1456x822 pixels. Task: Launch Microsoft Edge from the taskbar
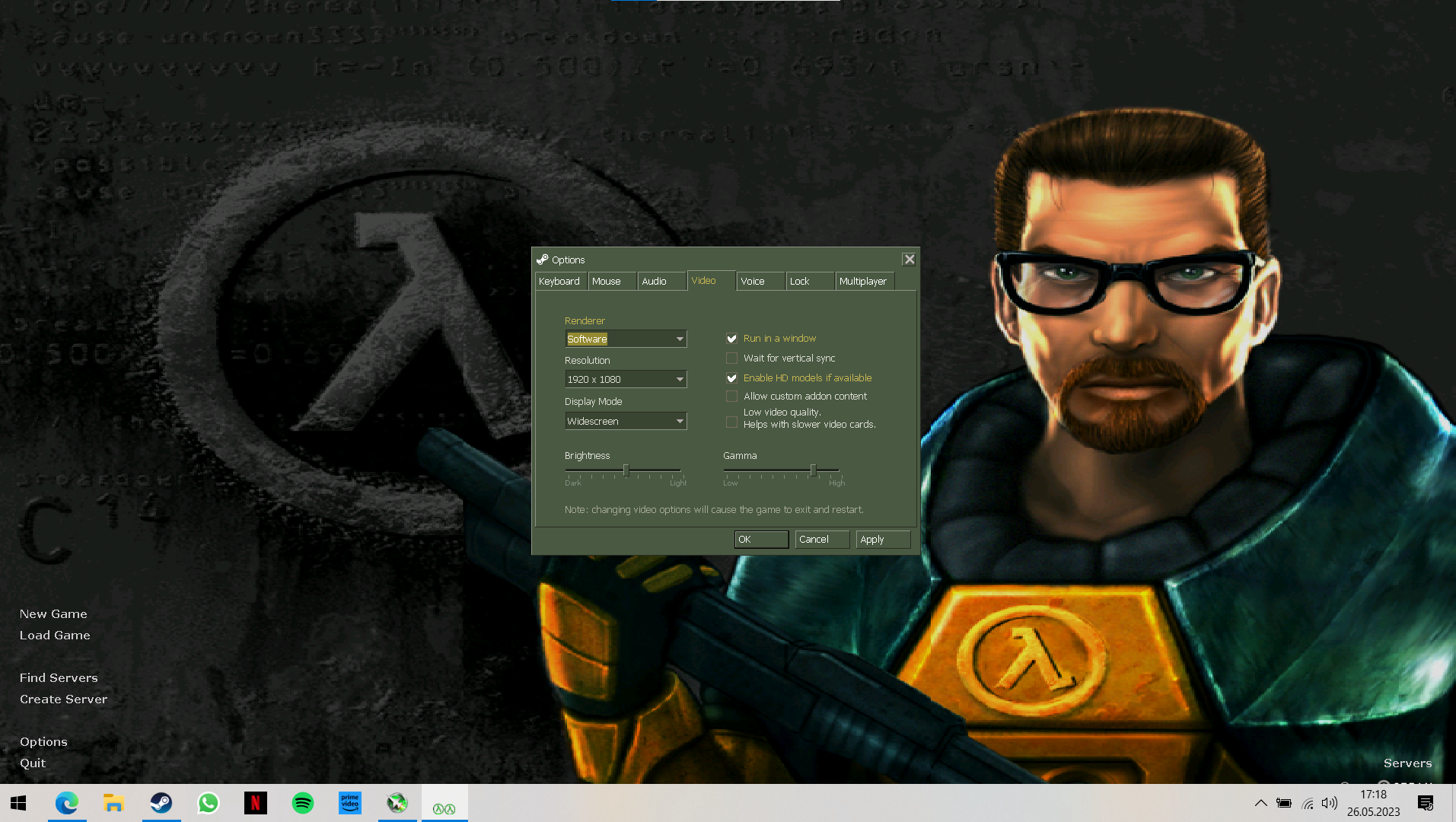[x=67, y=803]
